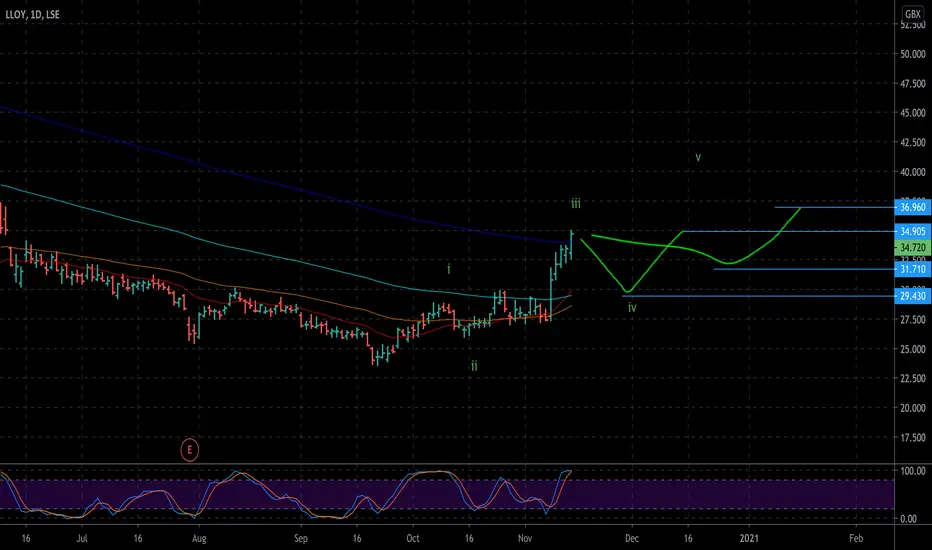This screenshot has height=550, width=932.
Task: Click the green 34.720 current price label
Action: point(912,247)
